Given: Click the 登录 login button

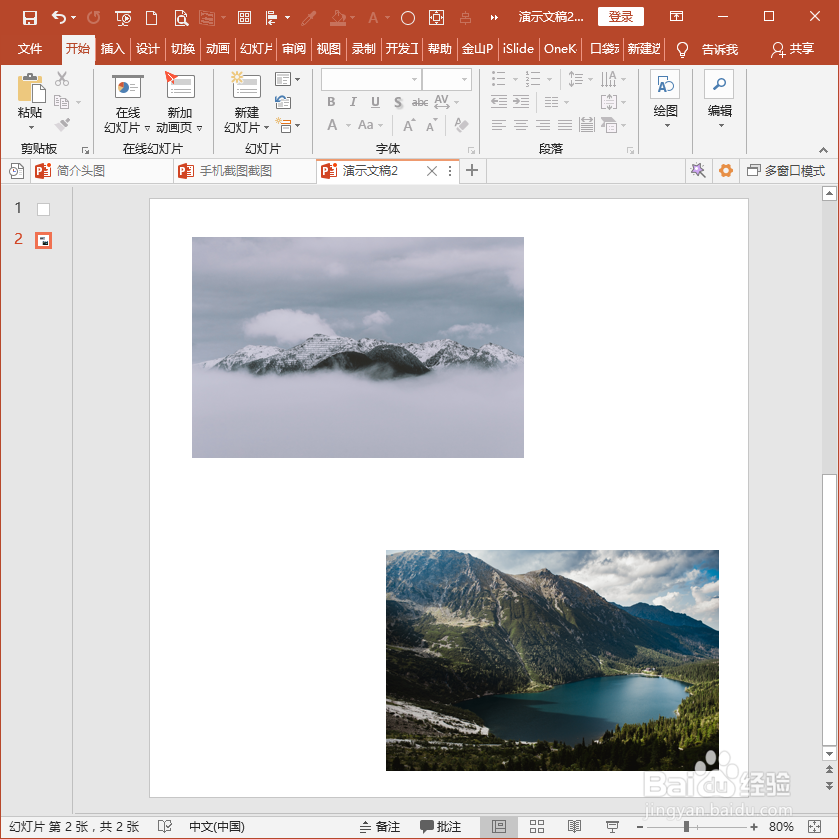Looking at the screenshot, I should click(x=621, y=17).
